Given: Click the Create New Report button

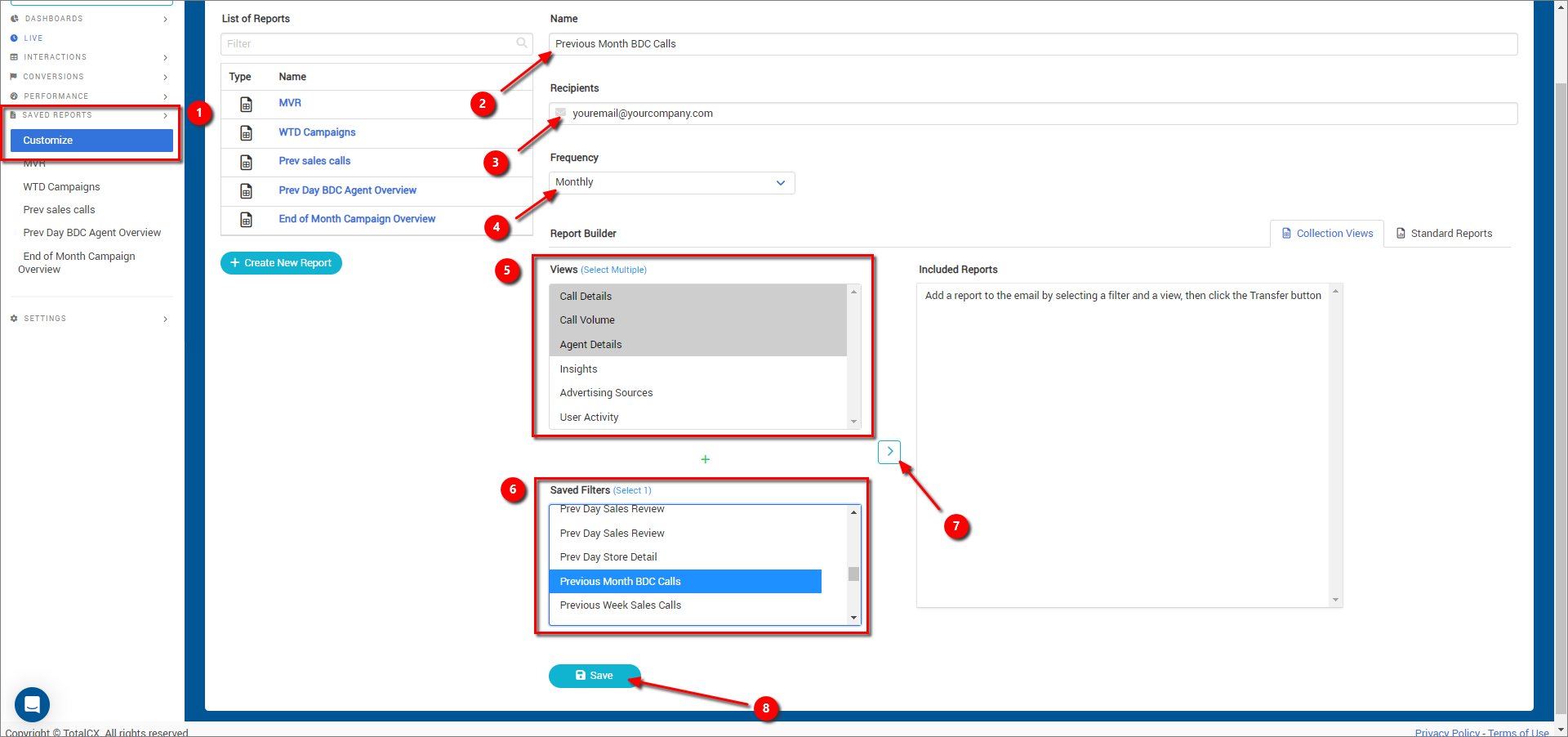Looking at the screenshot, I should pyautogui.click(x=281, y=263).
